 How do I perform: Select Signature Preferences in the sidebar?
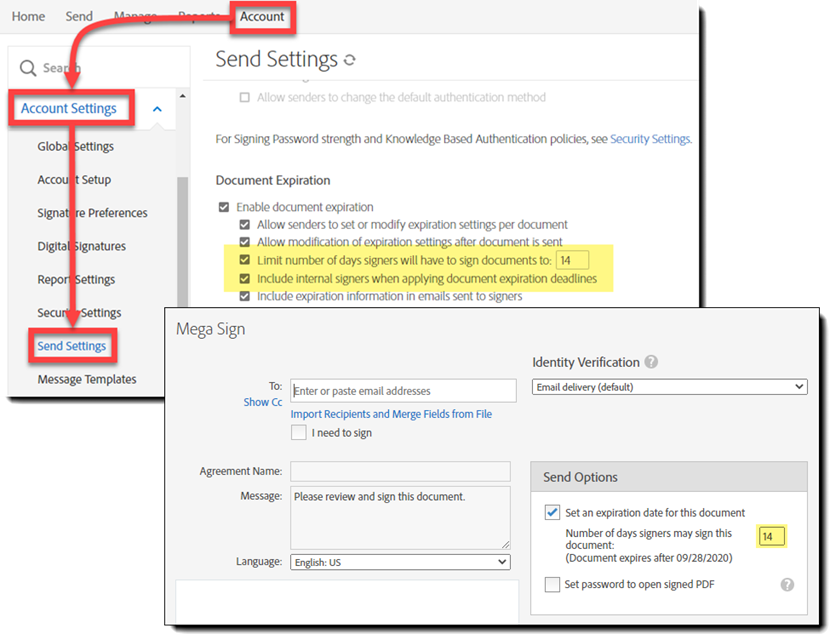click(x=91, y=212)
